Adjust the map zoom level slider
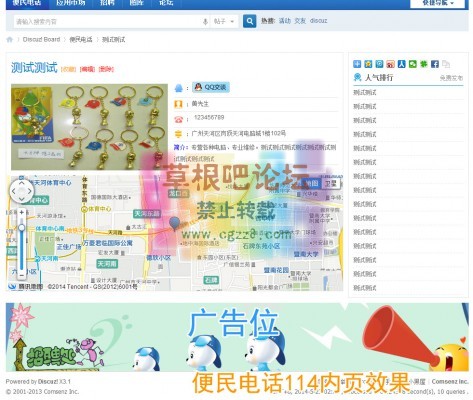The height and width of the screenshot is (400, 473). click(x=21, y=228)
